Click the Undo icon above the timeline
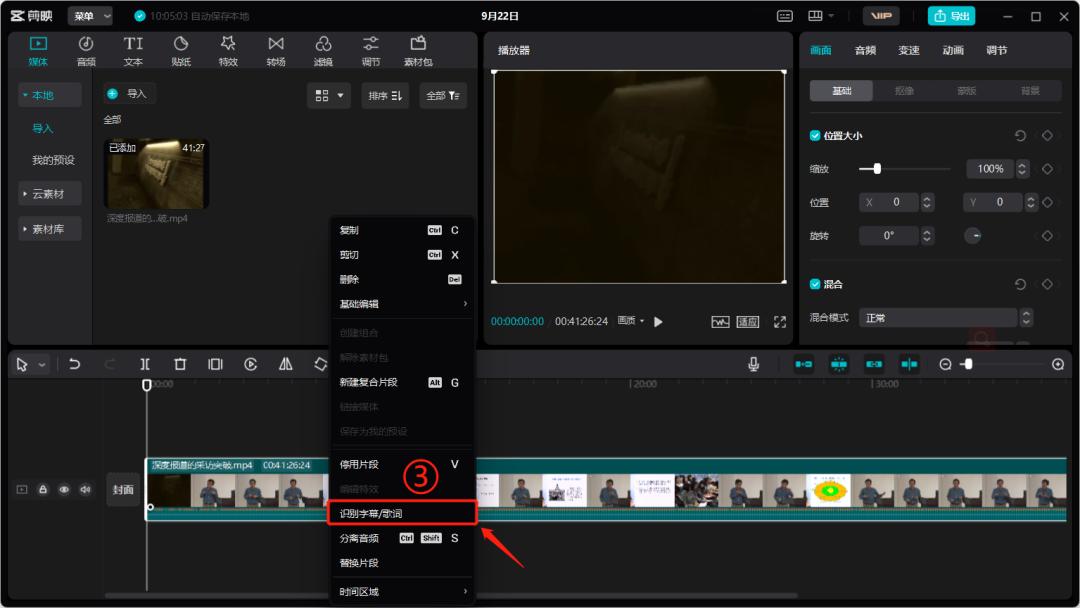The image size is (1080, 608). [74, 364]
